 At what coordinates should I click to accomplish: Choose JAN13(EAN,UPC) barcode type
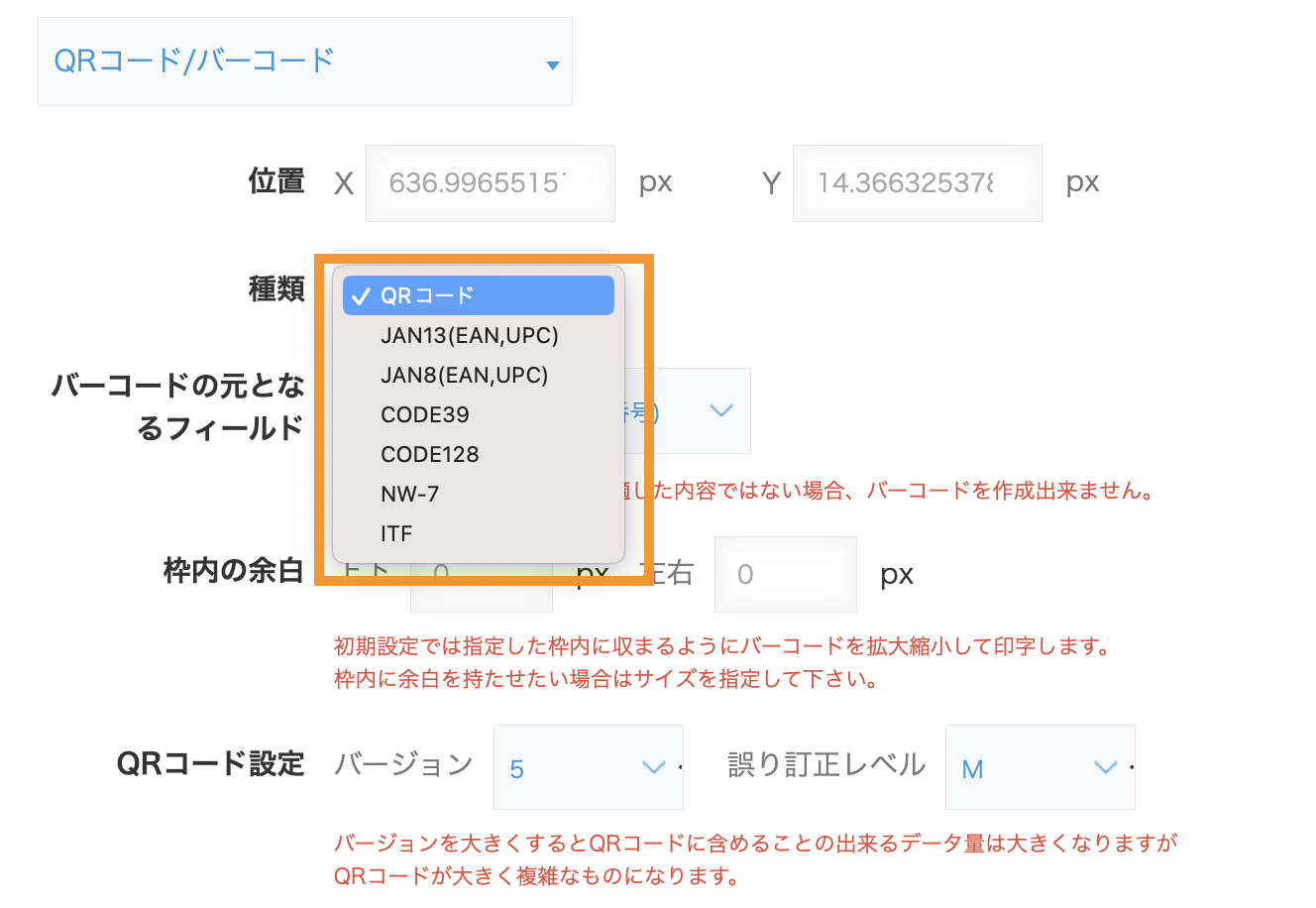(x=470, y=335)
